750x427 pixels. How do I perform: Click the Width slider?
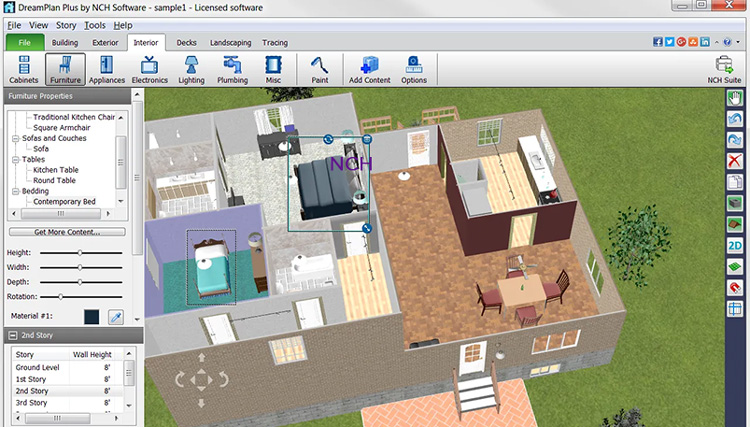coord(81,267)
